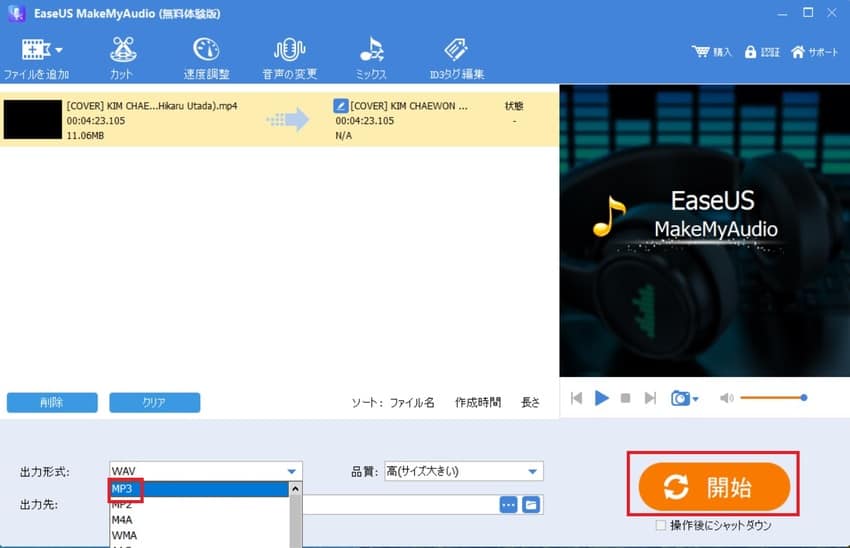Open the ミックス mix tool

click(371, 59)
